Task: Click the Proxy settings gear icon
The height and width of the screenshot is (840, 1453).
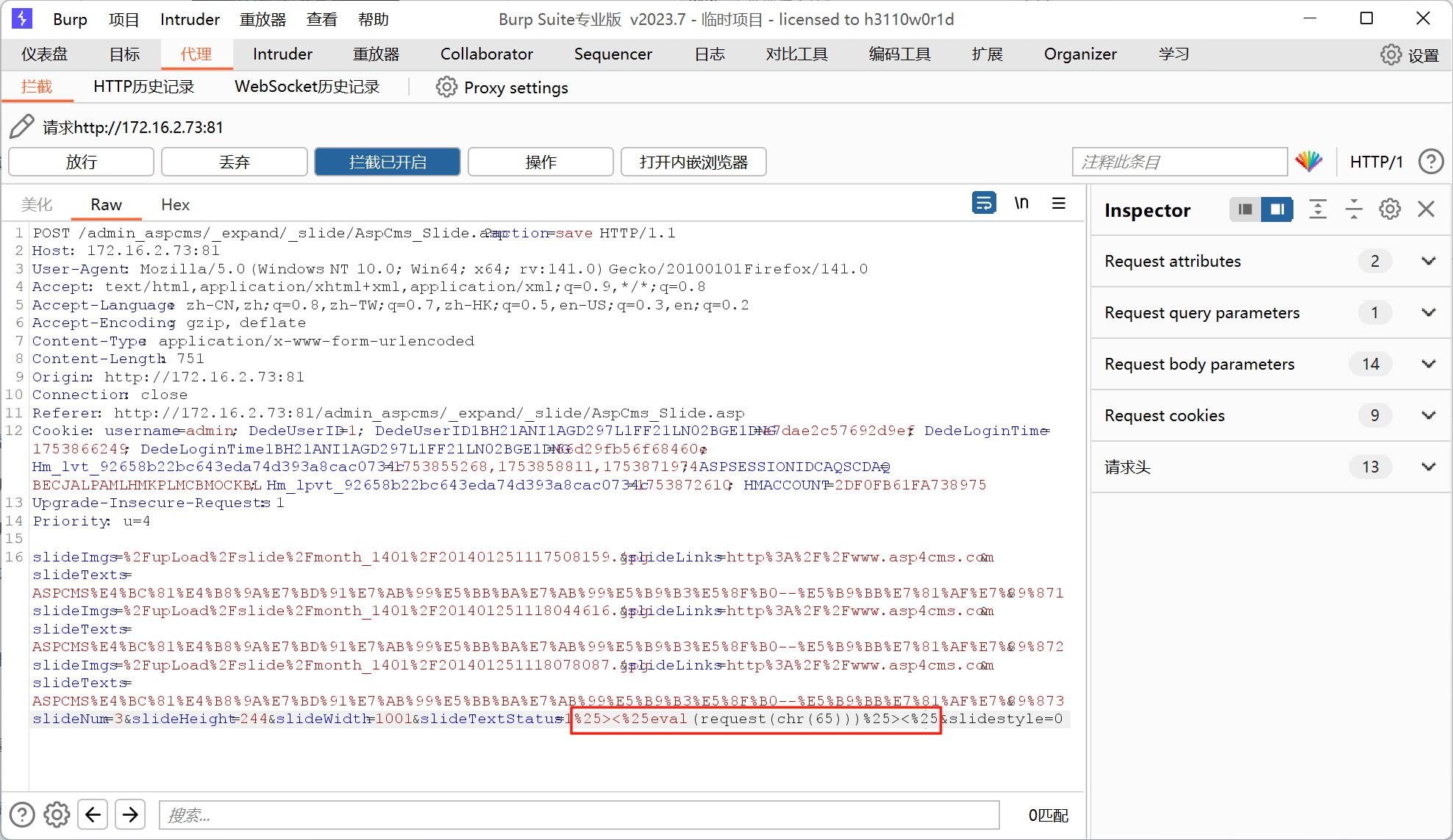Action: (446, 87)
